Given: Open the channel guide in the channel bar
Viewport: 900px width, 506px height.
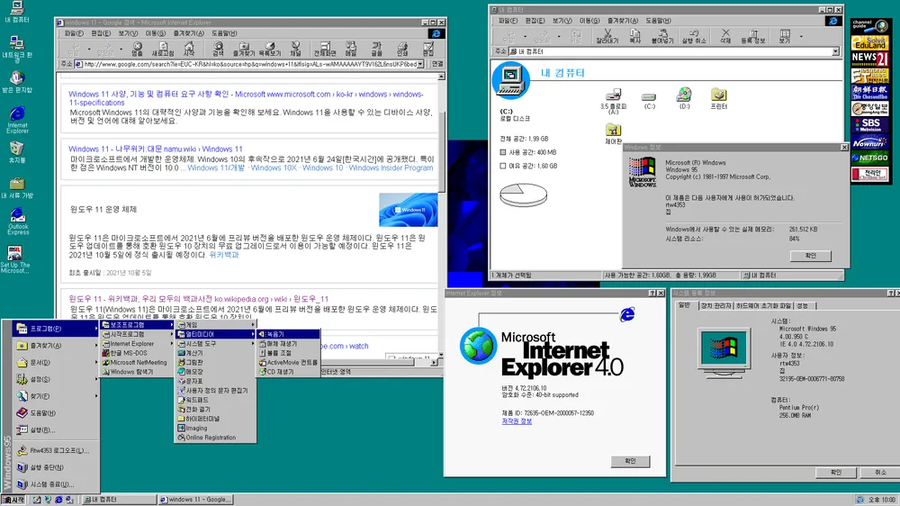Looking at the screenshot, I should (870, 26).
